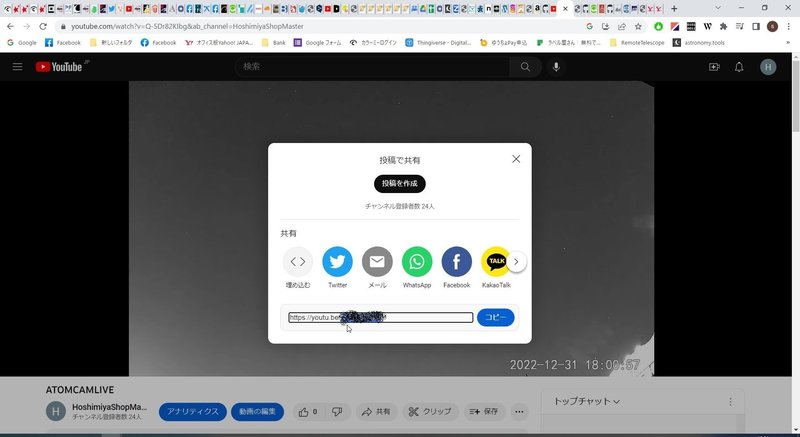Click the video title ATOMCAMLIVE
This screenshot has width=800, height=437.
pos(80,390)
